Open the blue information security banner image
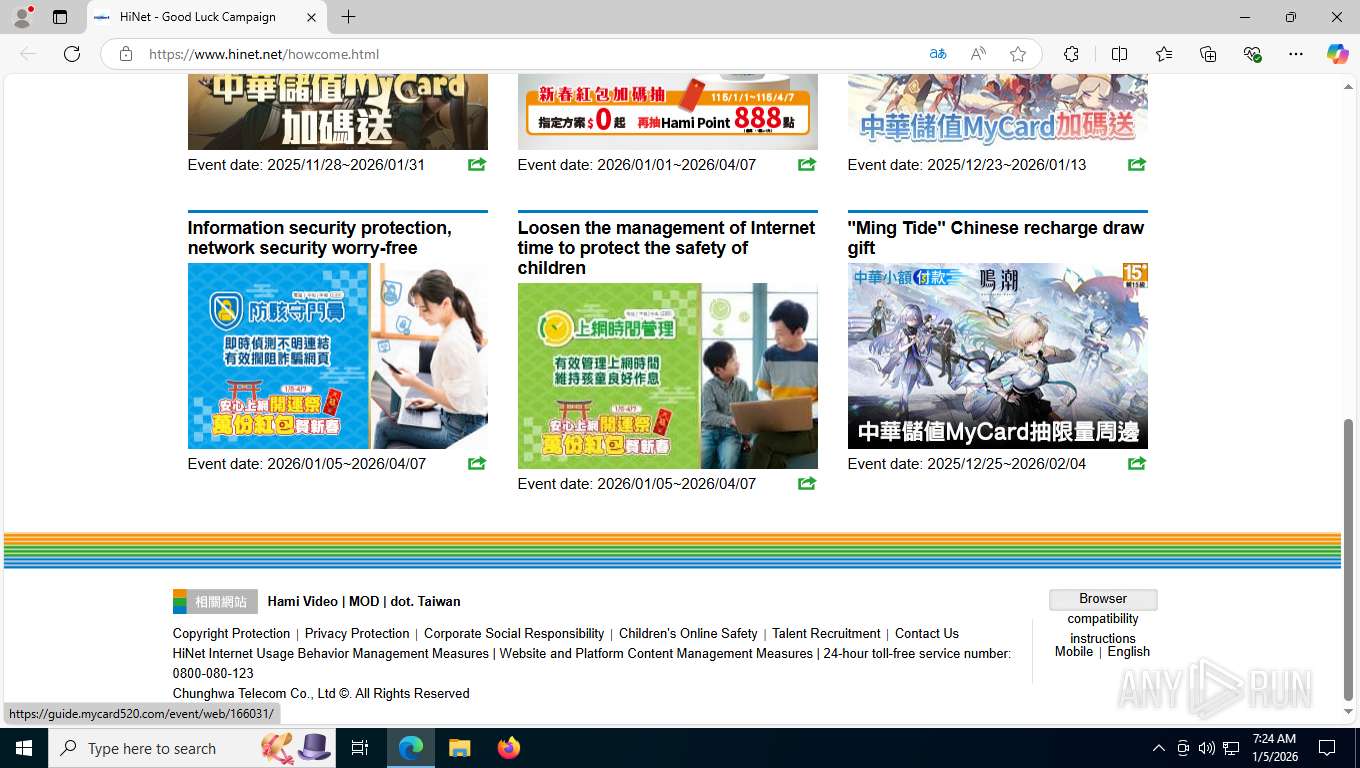The image size is (1360, 768). pyautogui.click(x=337, y=356)
